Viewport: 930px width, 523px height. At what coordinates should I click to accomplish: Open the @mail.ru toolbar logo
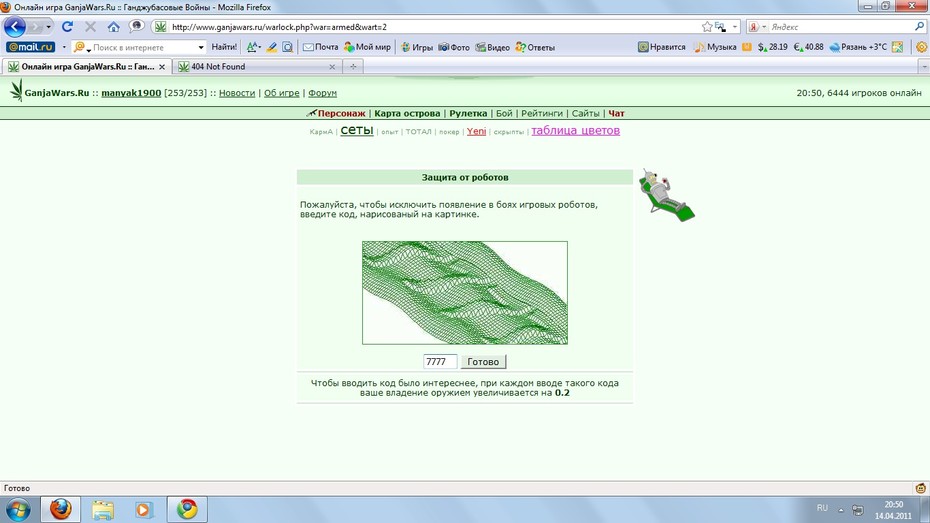[x=30, y=47]
